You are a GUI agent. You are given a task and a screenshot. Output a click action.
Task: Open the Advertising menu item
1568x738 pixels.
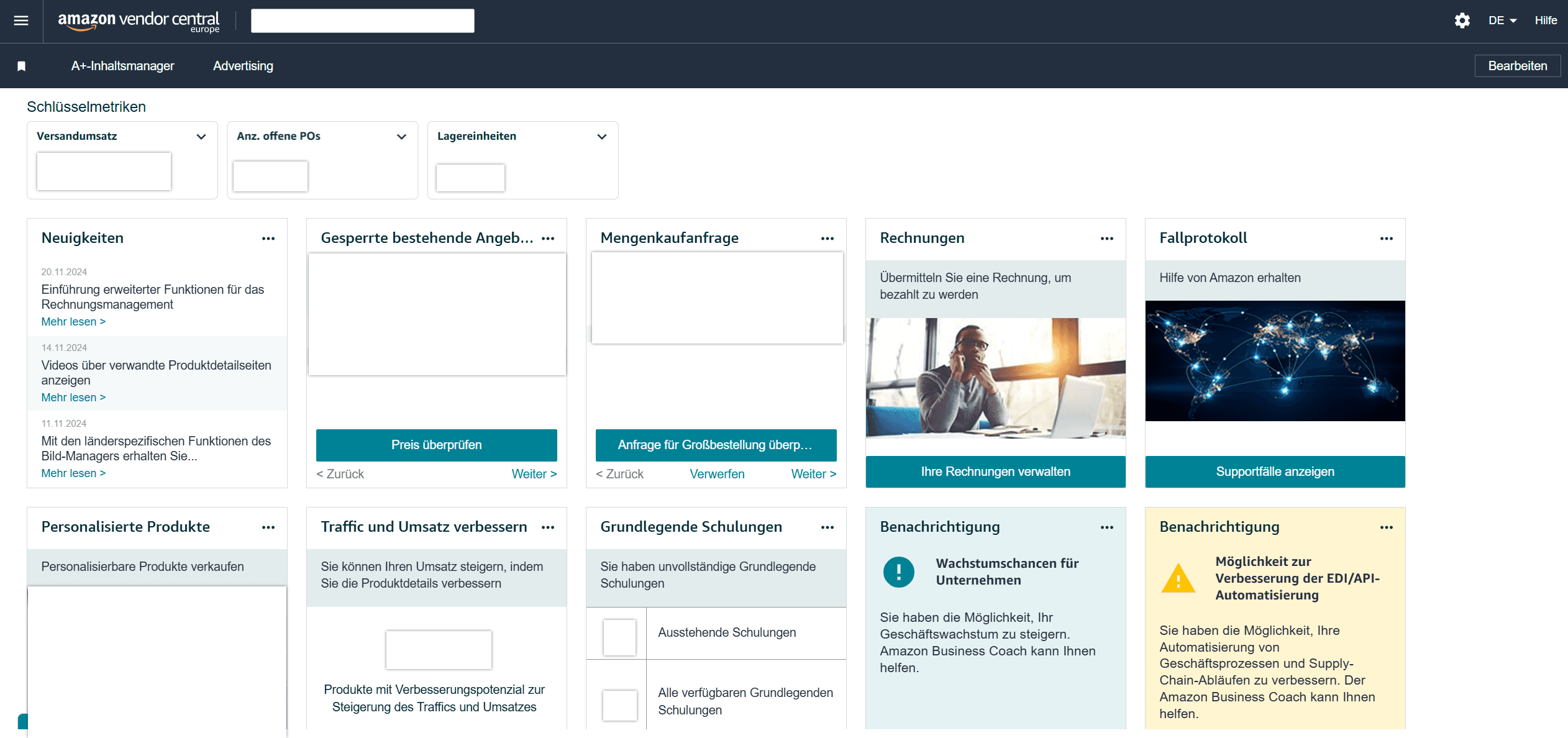click(243, 66)
